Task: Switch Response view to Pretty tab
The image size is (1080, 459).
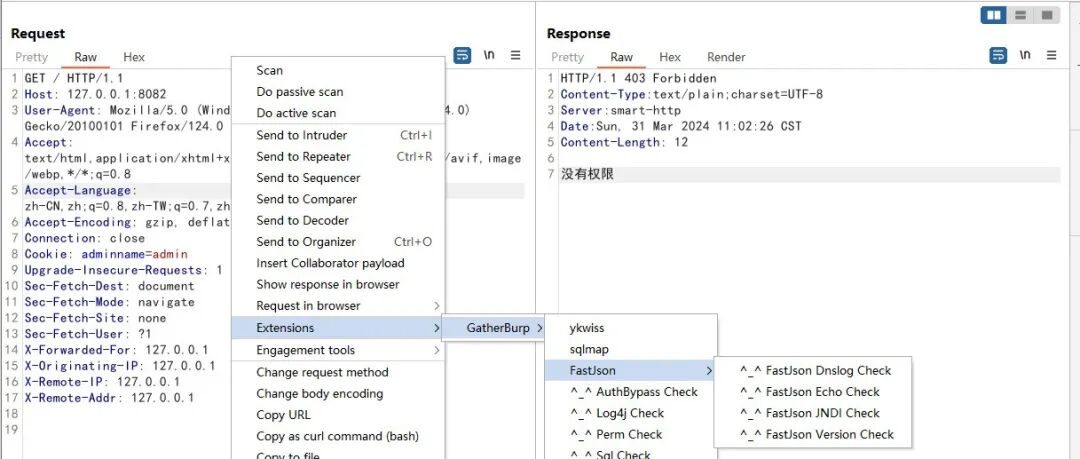Action: pyautogui.click(x=568, y=57)
